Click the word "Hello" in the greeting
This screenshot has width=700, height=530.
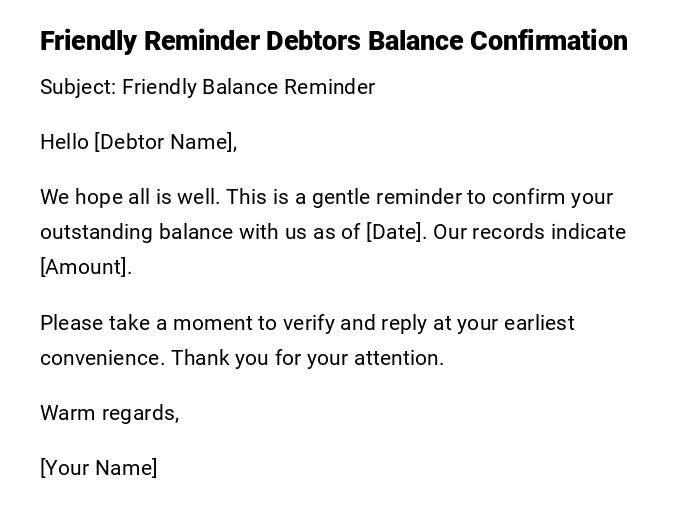click(64, 142)
